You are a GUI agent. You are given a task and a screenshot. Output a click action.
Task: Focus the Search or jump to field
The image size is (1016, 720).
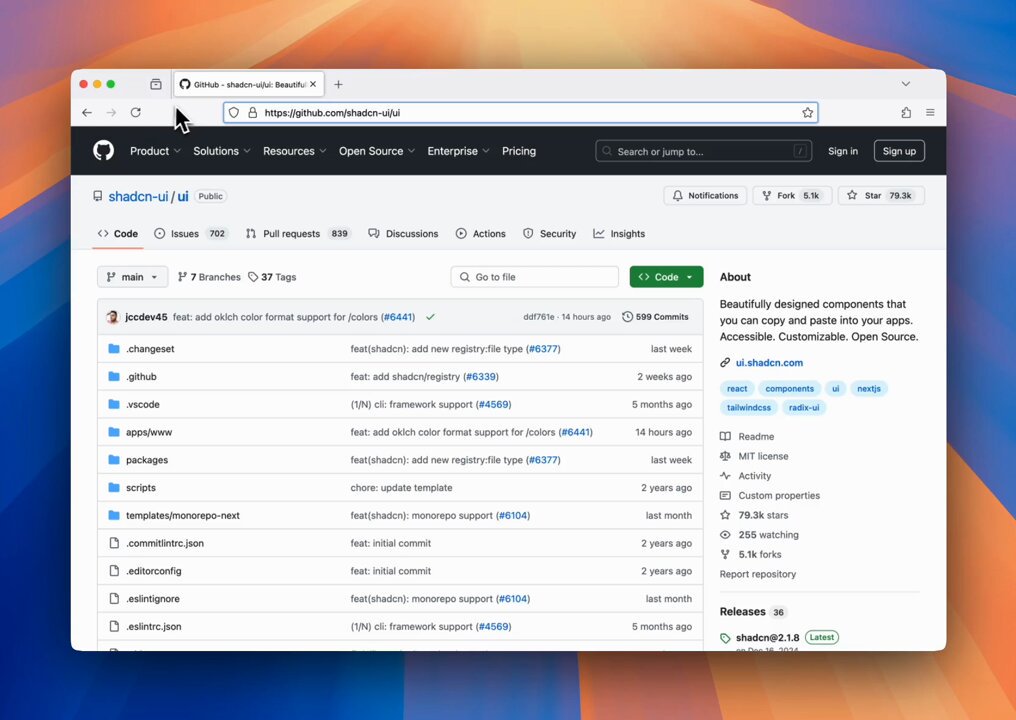703,151
